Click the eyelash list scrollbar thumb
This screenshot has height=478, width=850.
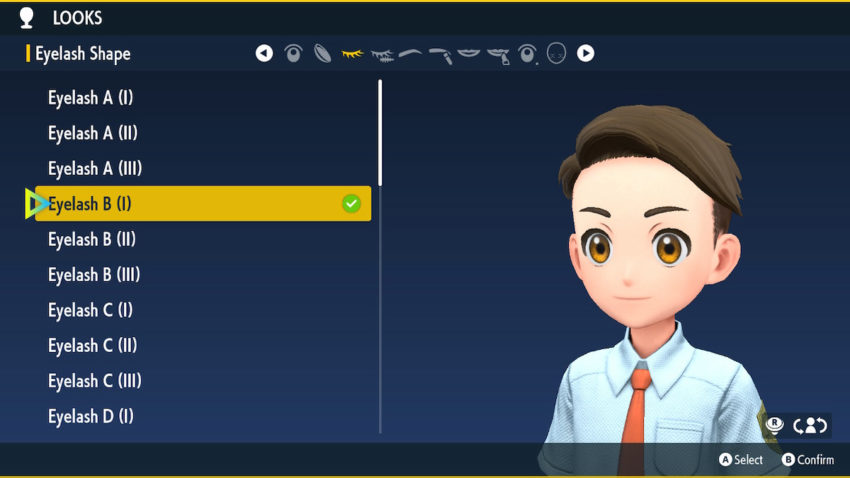click(x=380, y=133)
